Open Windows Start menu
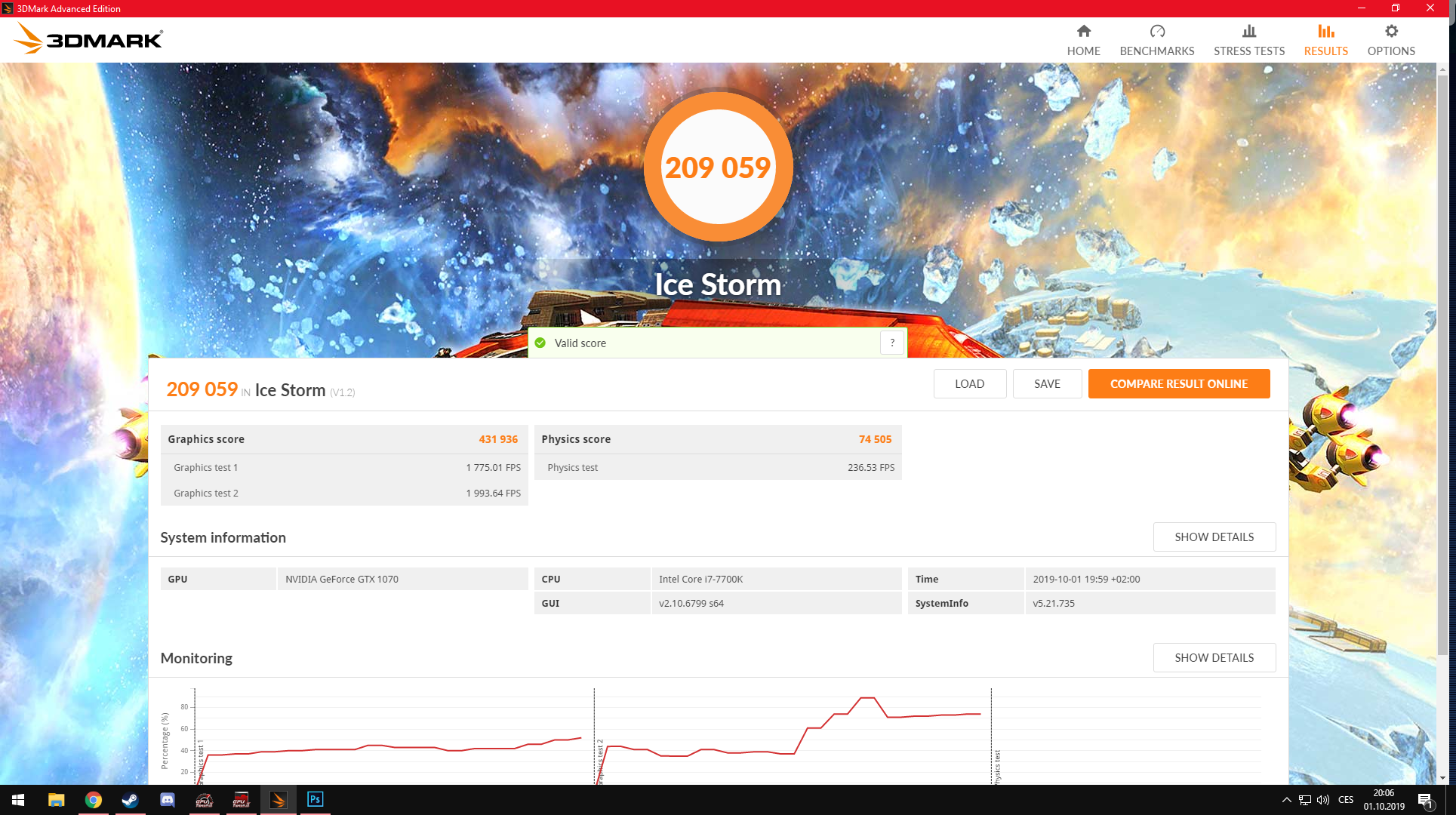This screenshot has width=1456, height=815. click(x=18, y=800)
